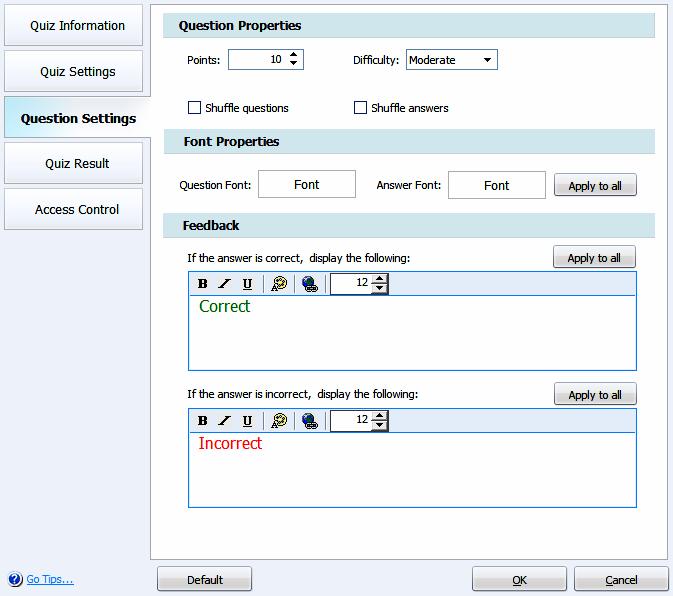
Task: Open the Go Tips link
Action: (50, 579)
